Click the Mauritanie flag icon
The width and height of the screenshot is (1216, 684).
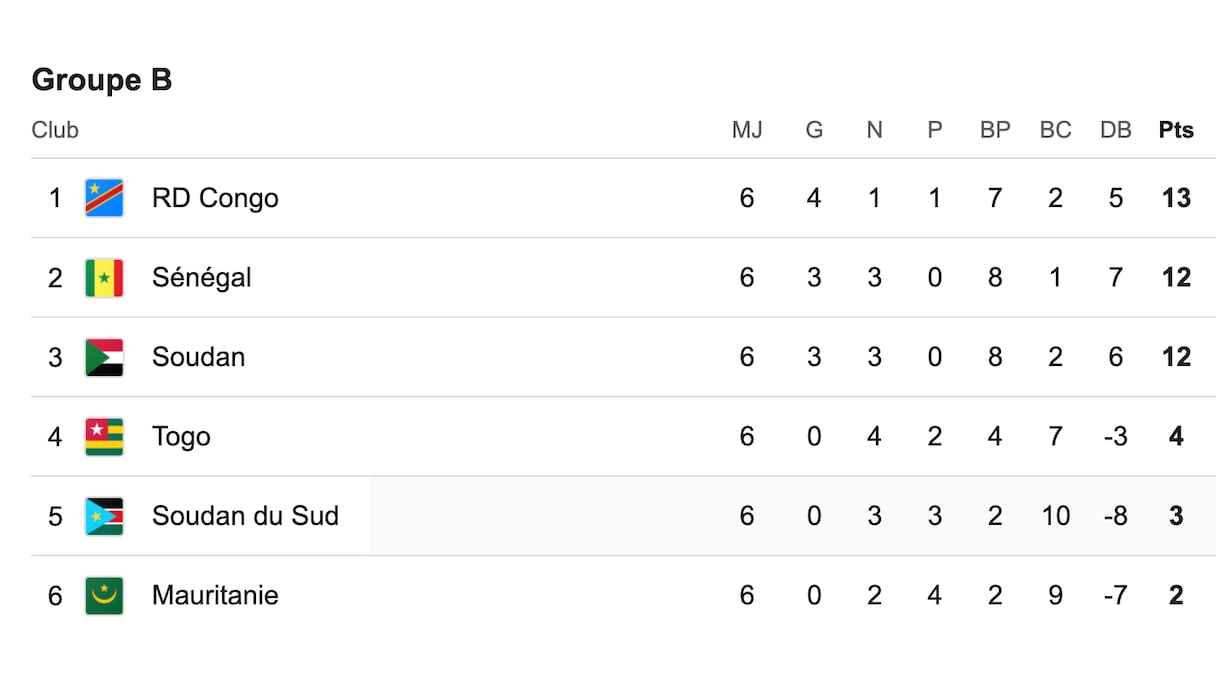pos(104,596)
